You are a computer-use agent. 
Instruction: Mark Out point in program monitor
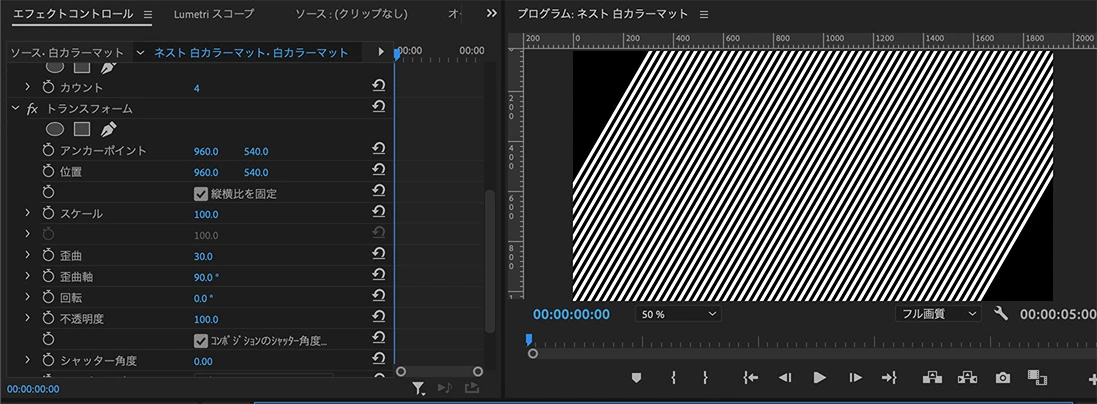point(705,377)
